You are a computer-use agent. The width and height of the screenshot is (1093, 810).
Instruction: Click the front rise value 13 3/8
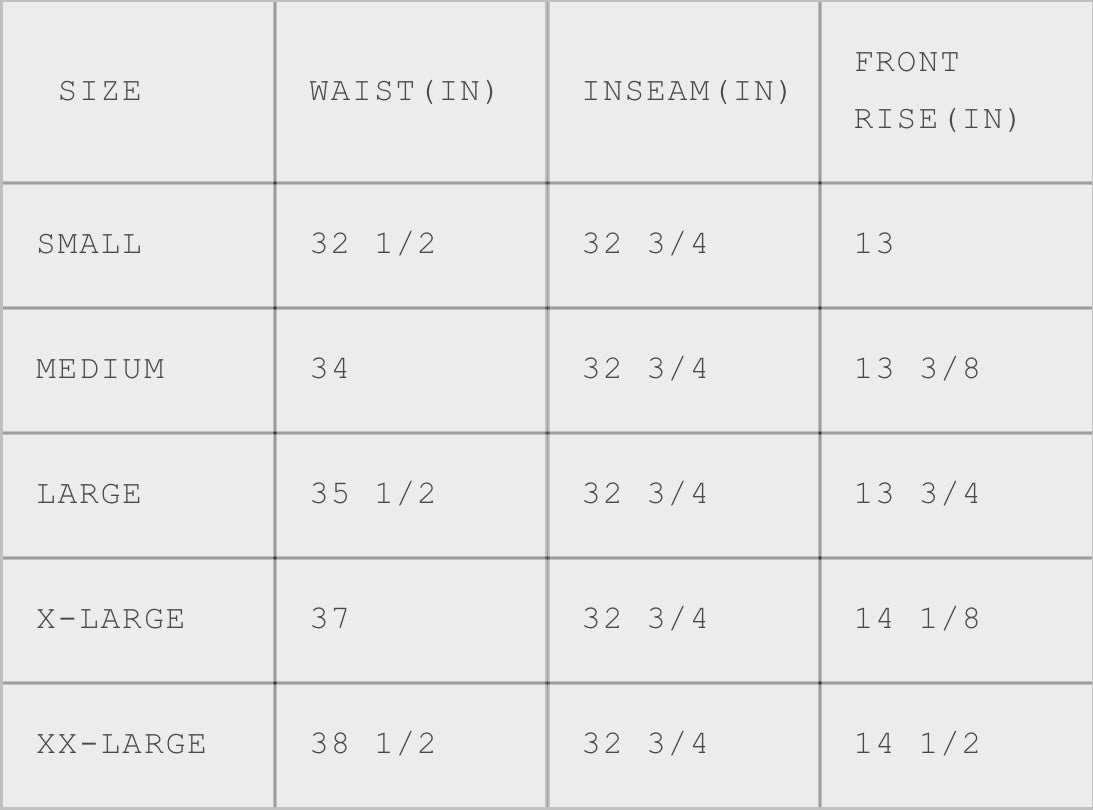tap(917, 369)
